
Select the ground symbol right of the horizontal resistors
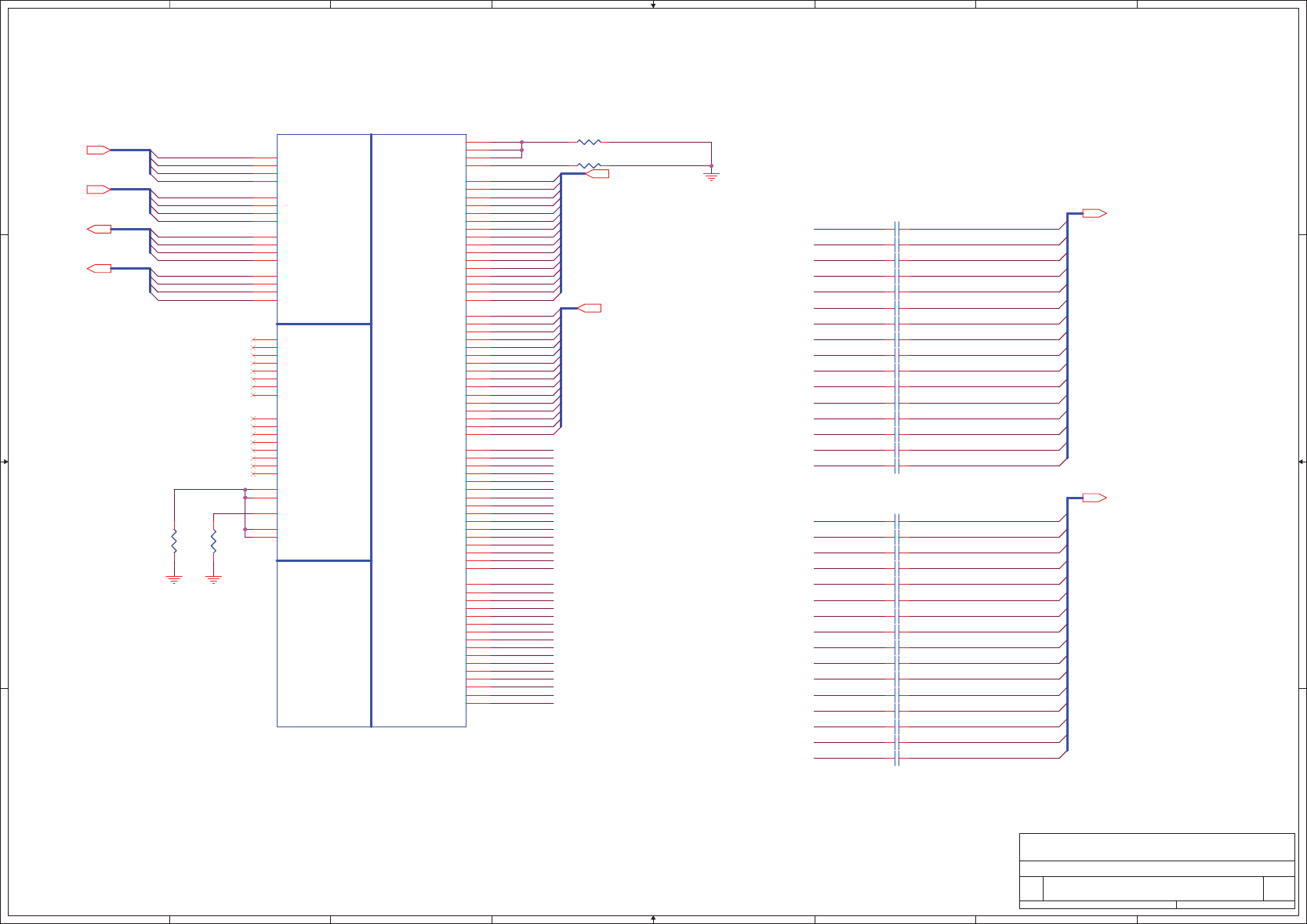[711, 176]
